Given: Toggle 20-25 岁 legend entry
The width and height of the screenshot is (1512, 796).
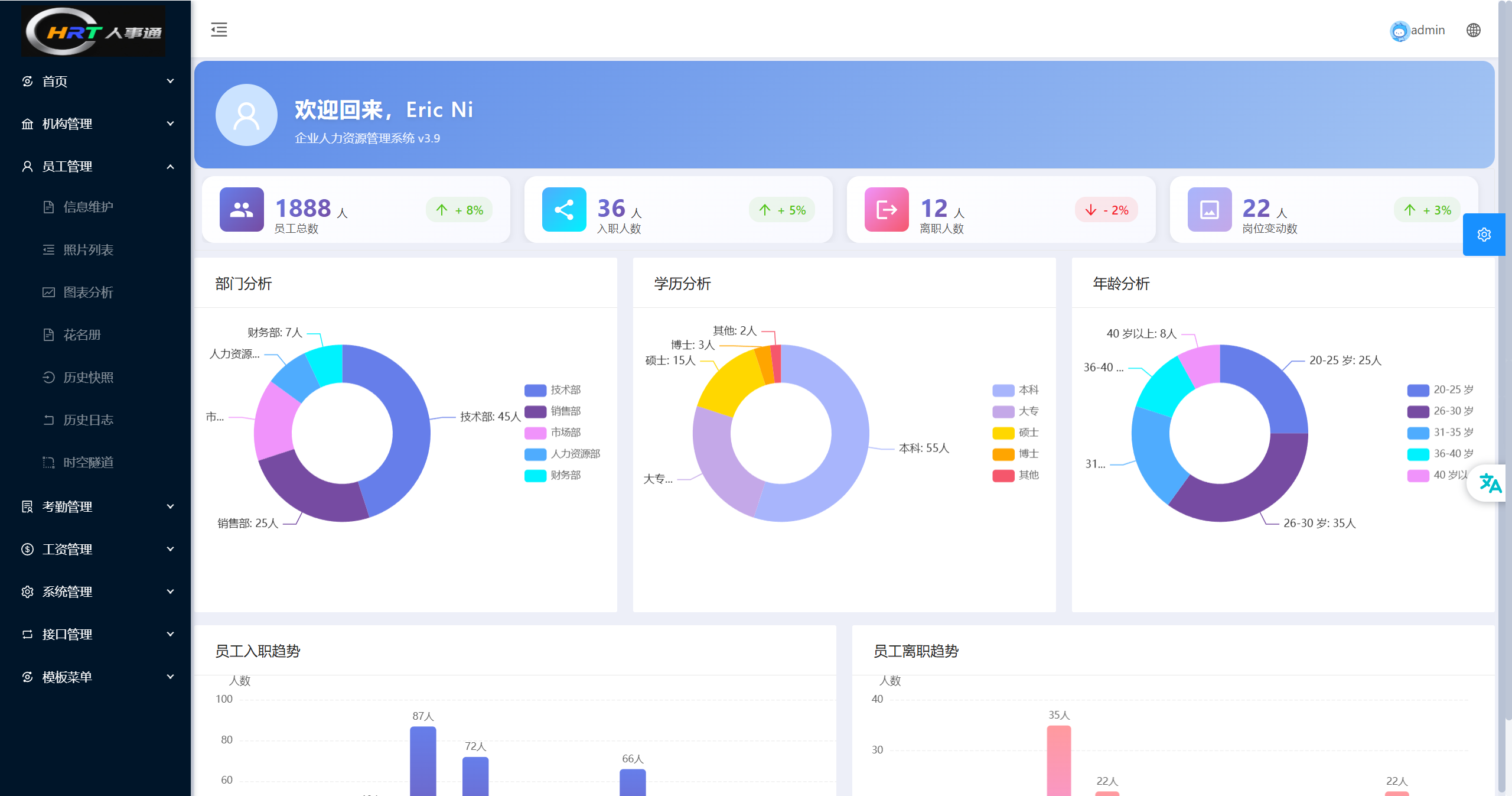Looking at the screenshot, I should click(1441, 390).
